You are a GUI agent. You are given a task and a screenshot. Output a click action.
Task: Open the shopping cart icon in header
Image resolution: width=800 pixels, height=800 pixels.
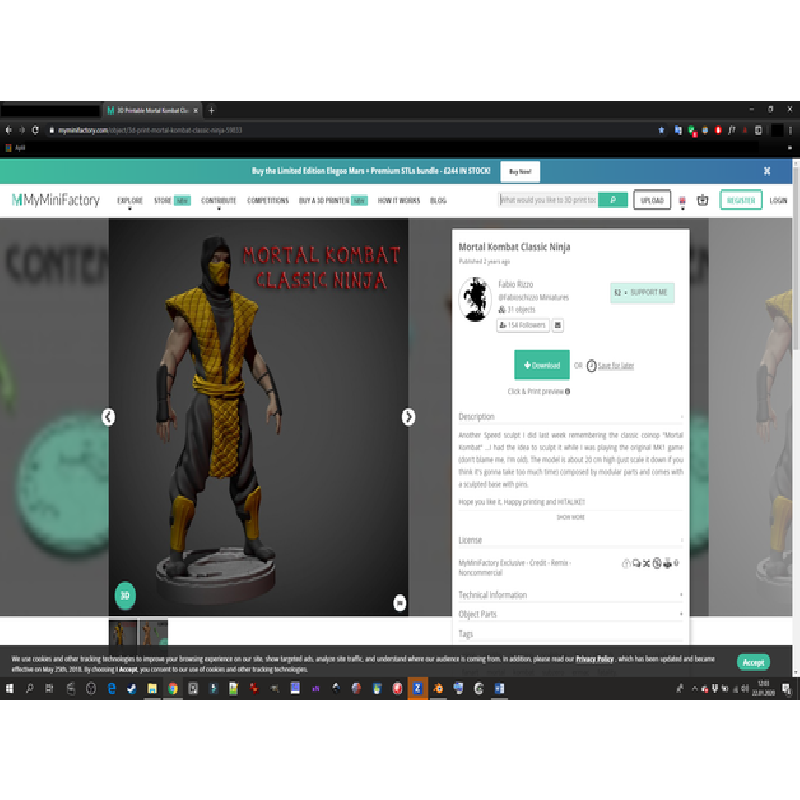(703, 200)
